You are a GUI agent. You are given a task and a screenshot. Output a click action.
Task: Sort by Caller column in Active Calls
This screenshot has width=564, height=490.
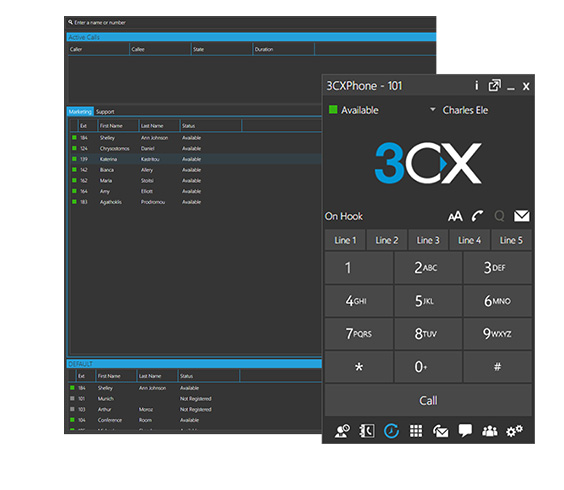[x=99, y=49]
